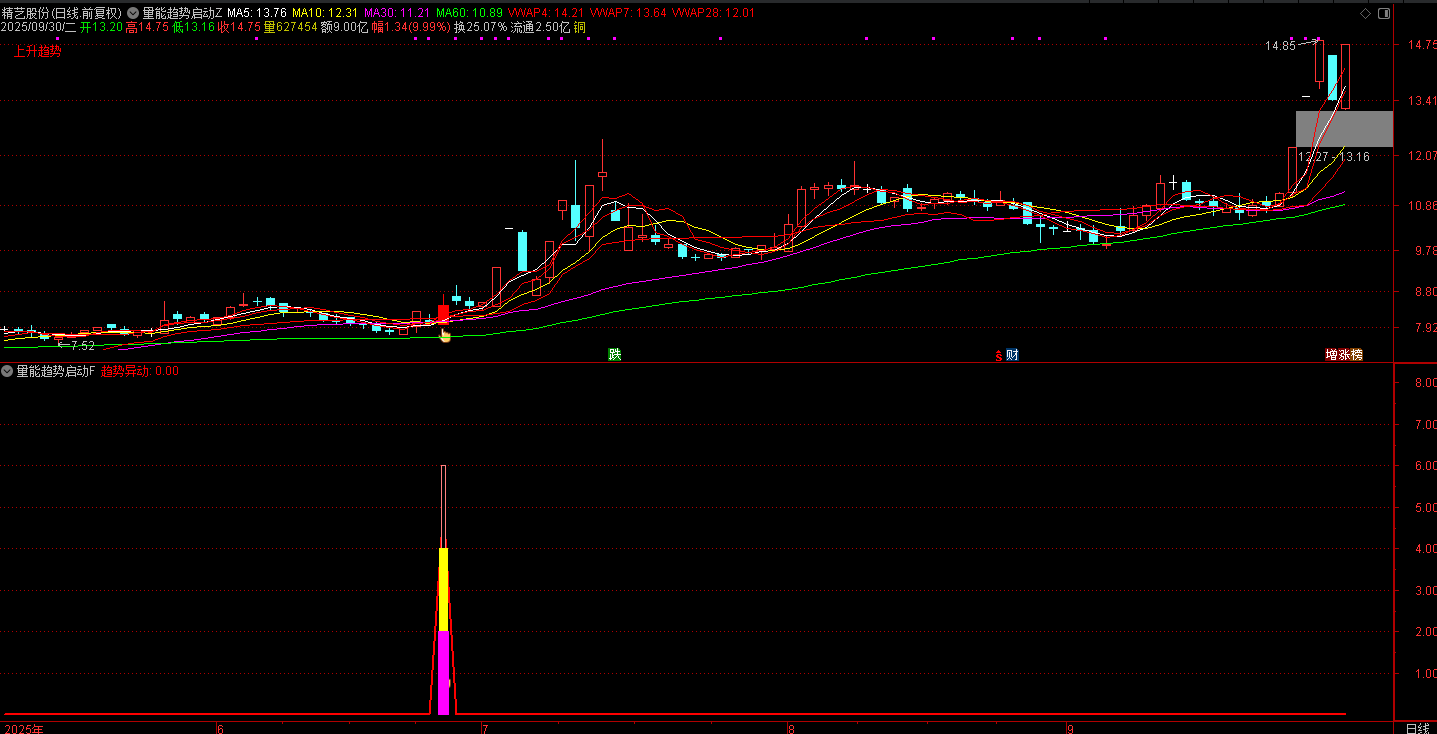Image resolution: width=1437 pixels, height=734 pixels.
Task: Click the 增 marker on the time axis
Action: point(1332,354)
